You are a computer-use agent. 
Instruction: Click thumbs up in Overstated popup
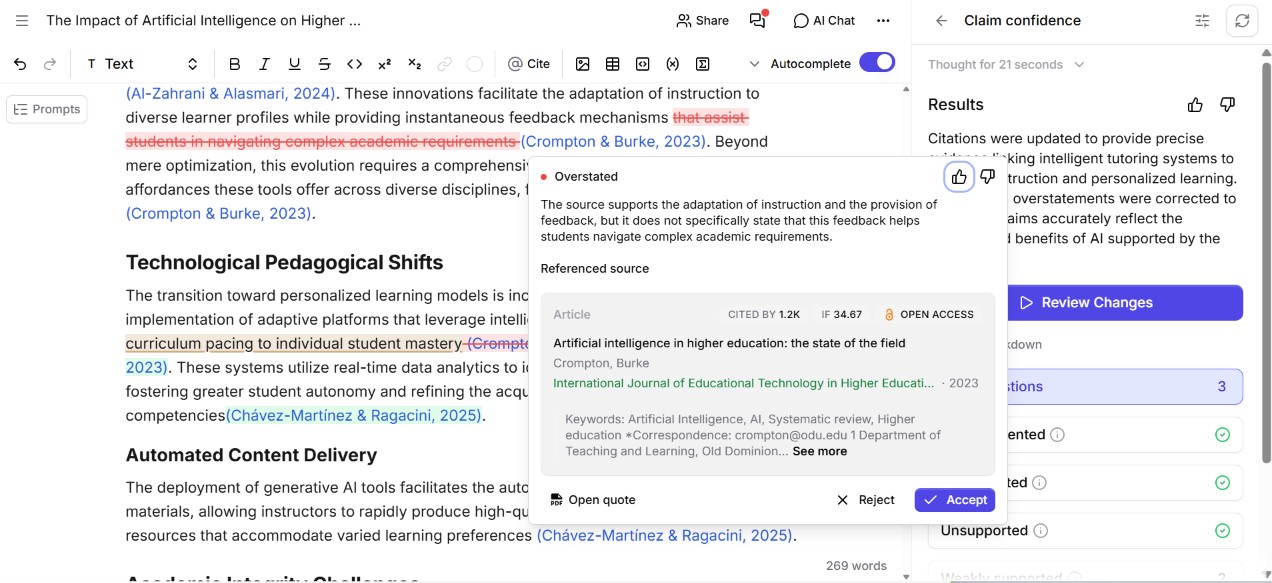pyautogui.click(x=959, y=177)
